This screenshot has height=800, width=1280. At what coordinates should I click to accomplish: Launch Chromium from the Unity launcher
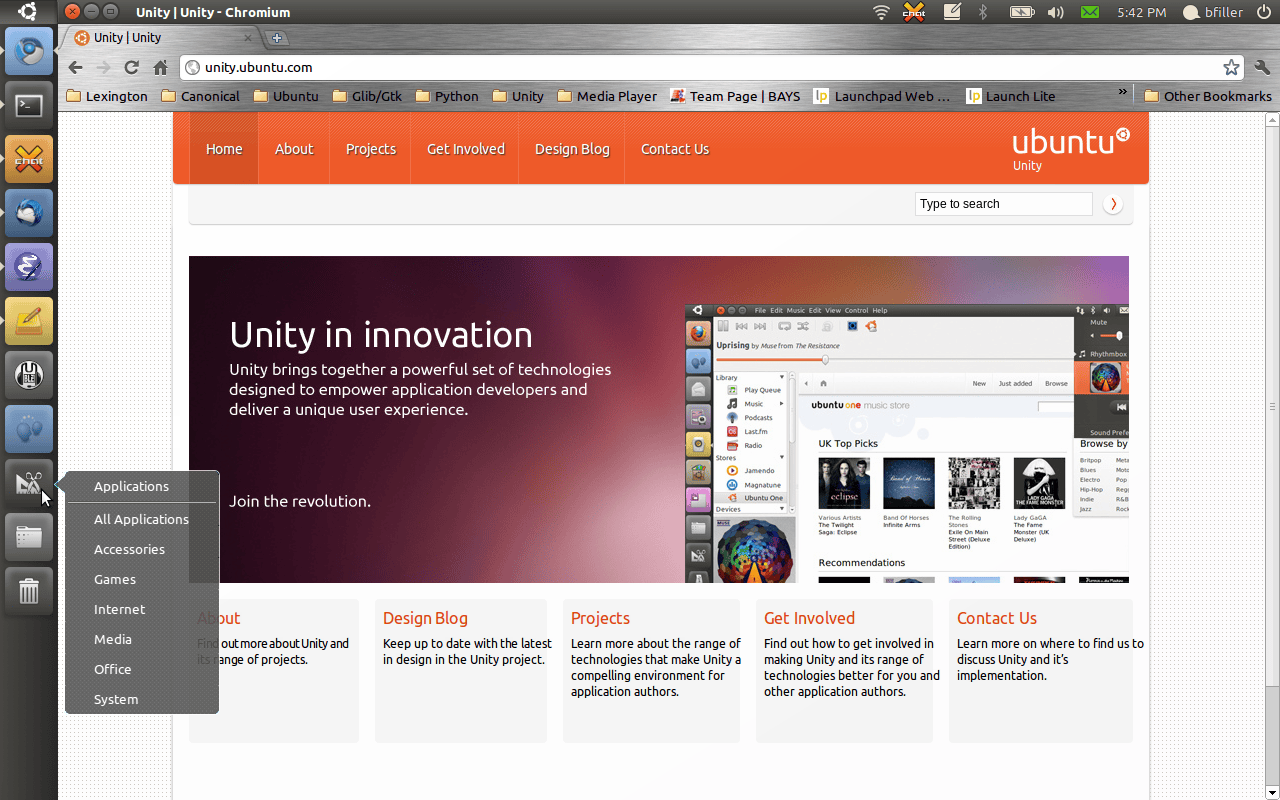[x=29, y=51]
